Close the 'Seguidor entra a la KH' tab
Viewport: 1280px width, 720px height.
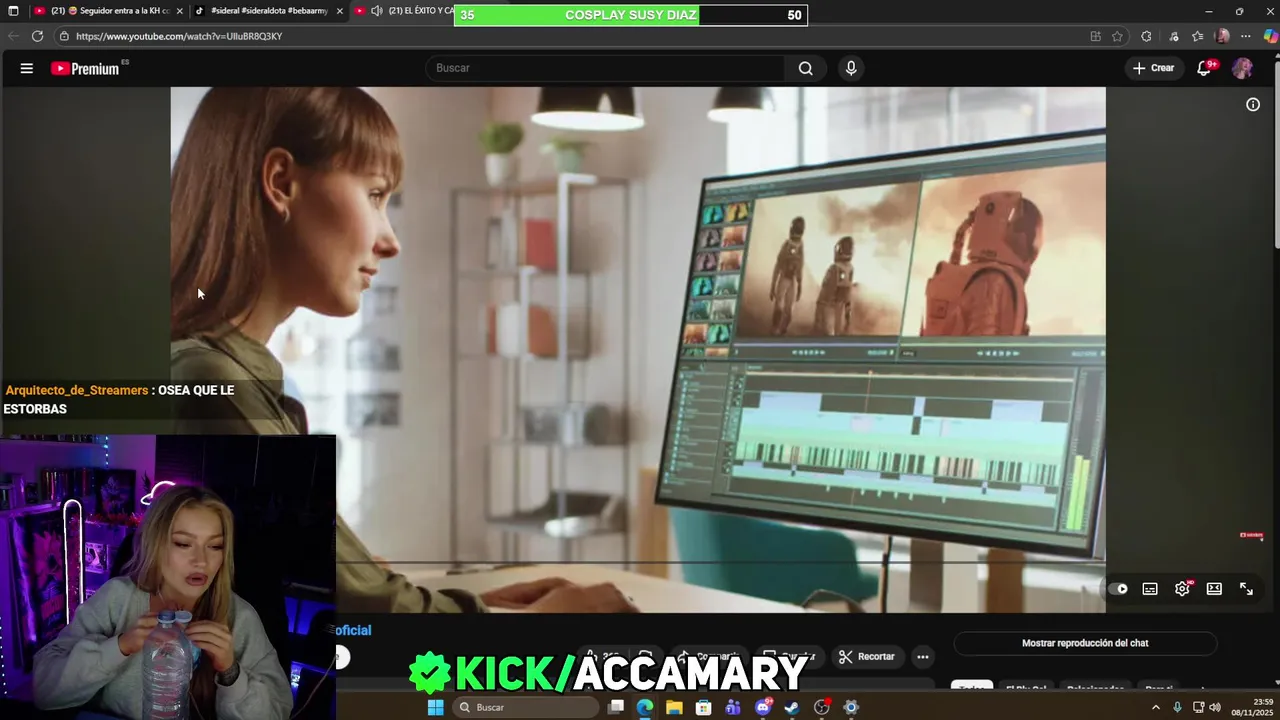179,11
